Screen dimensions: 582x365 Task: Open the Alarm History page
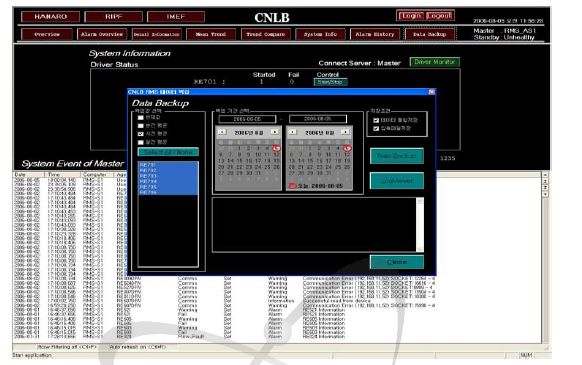point(375,34)
